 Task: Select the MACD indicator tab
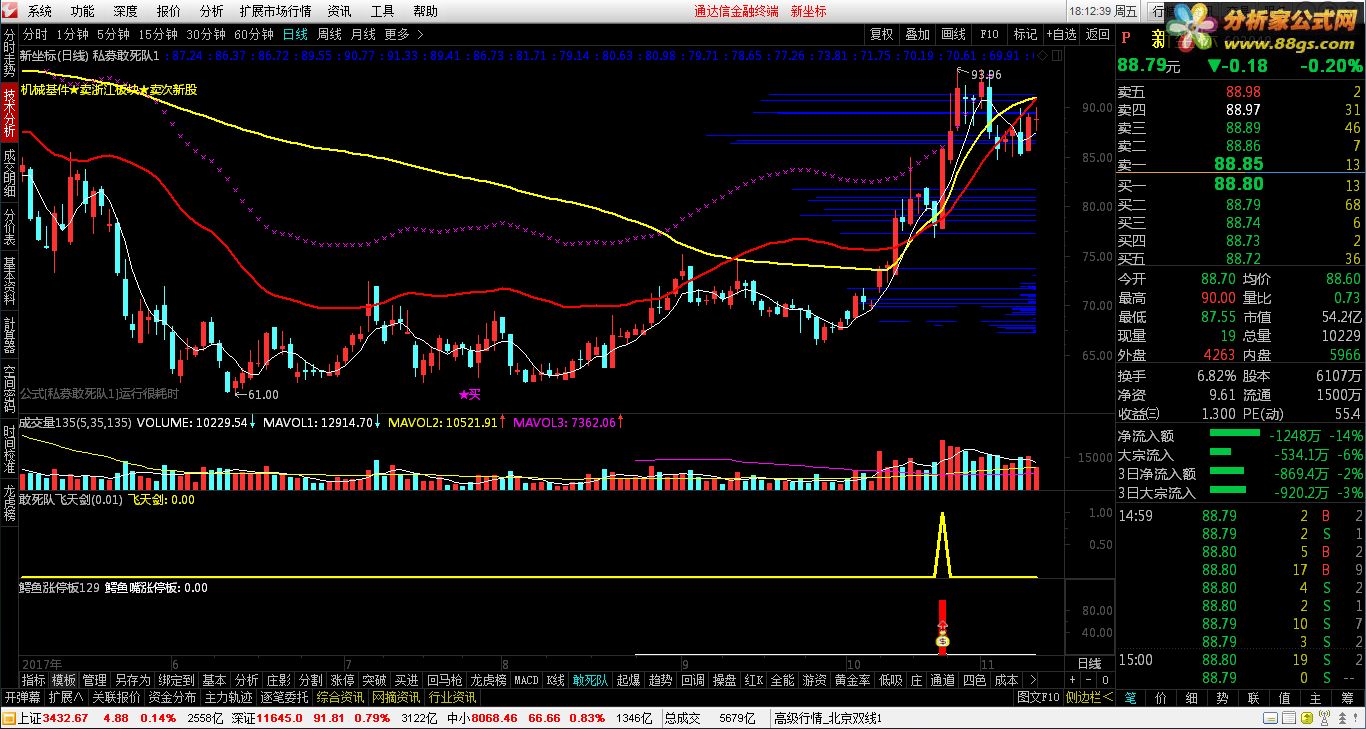526,680
